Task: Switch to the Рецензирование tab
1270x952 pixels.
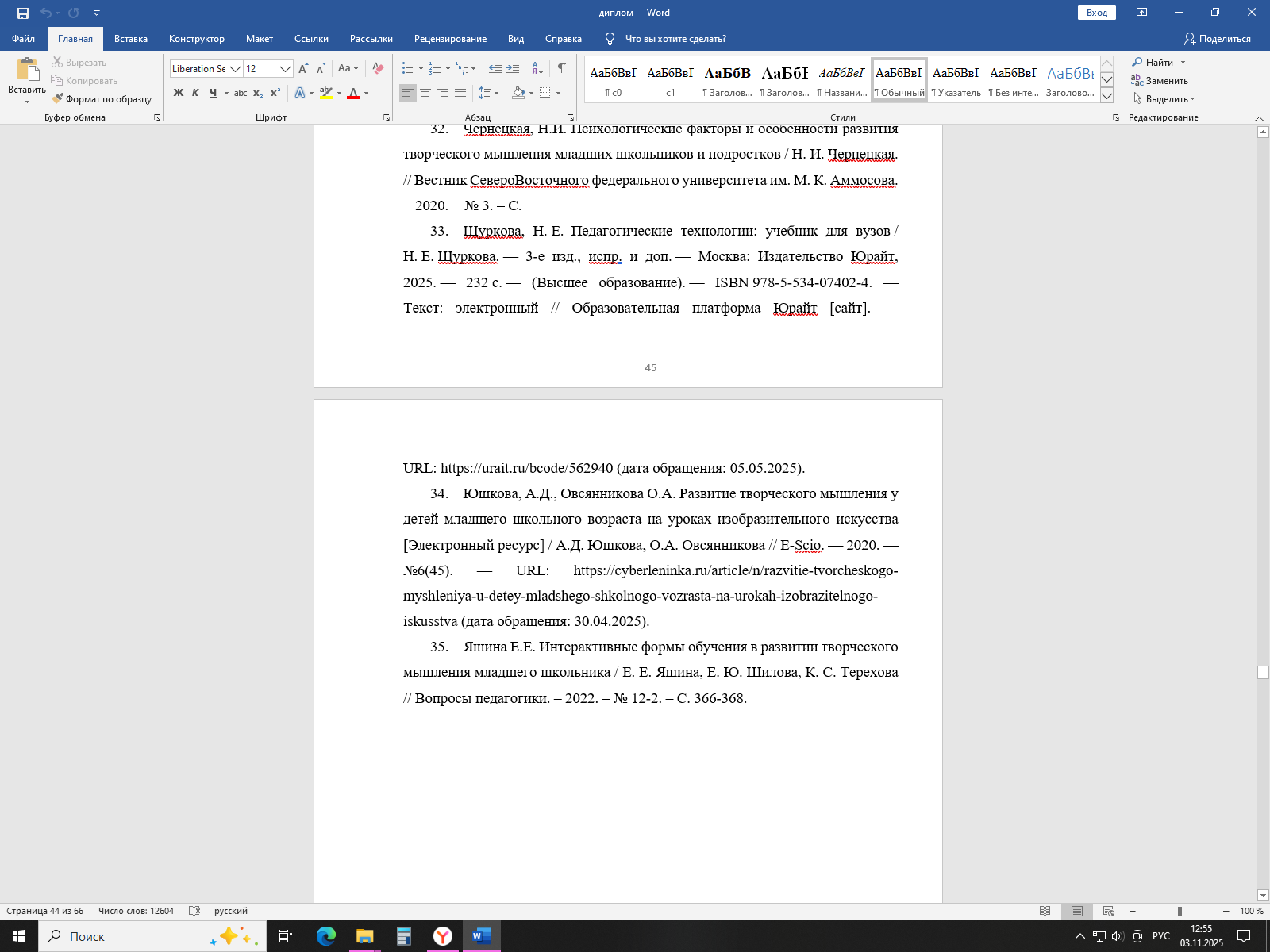Action: (x=450, y=39)
